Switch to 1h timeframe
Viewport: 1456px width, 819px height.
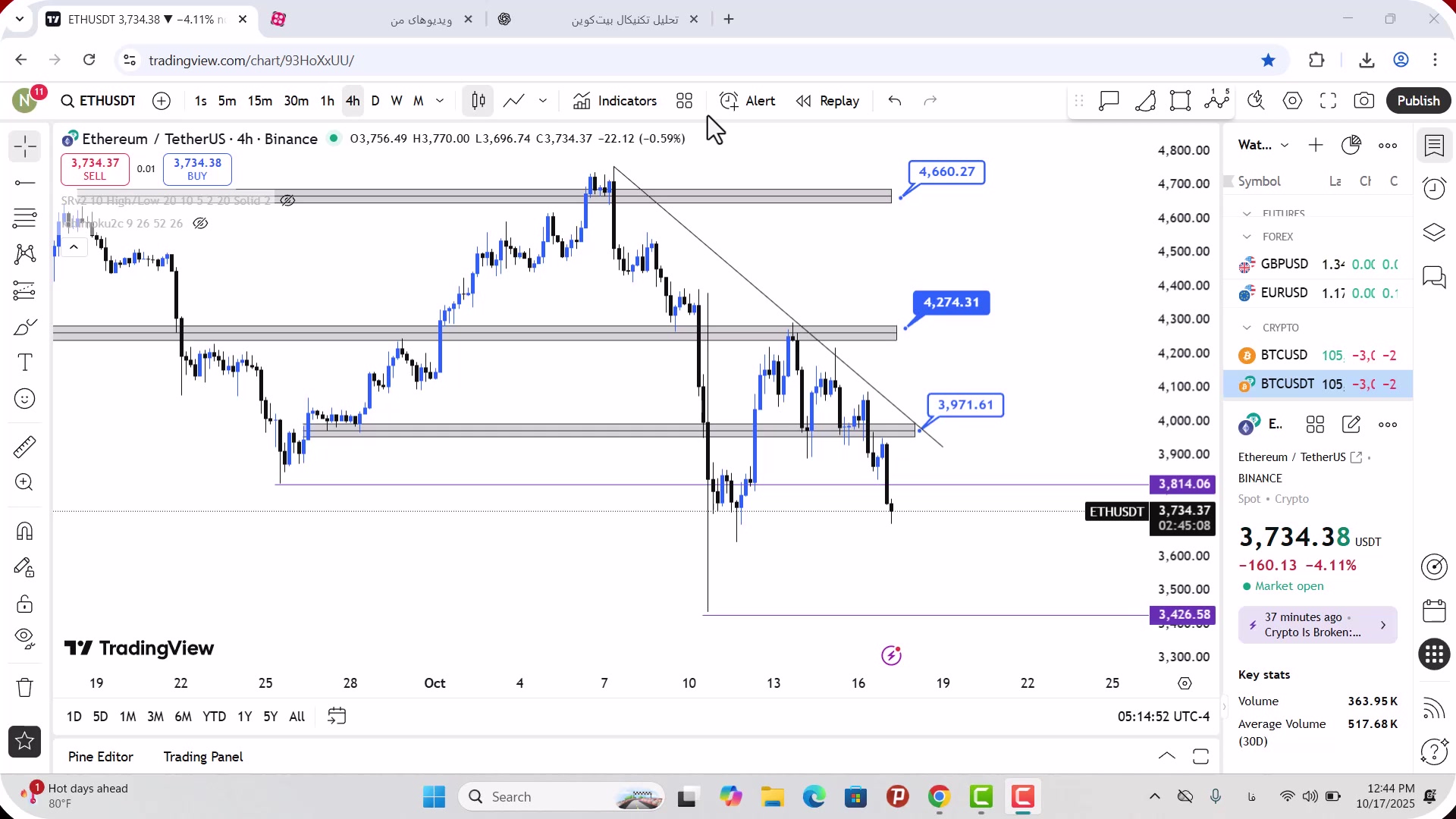328,101
